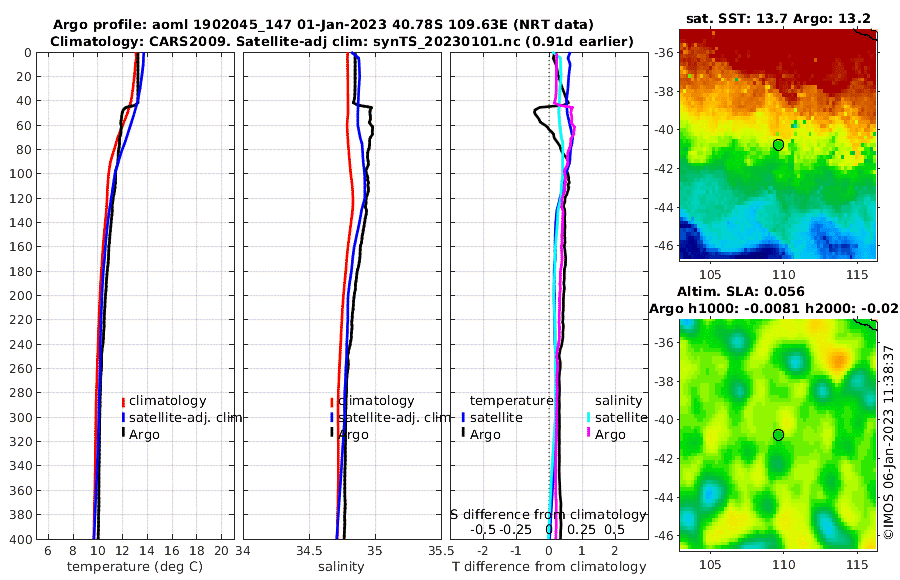This screenshot has height=580, width=900.
Task: Click the T difference from climatology label
Action: pyautogui.click(x=549, y=567)
